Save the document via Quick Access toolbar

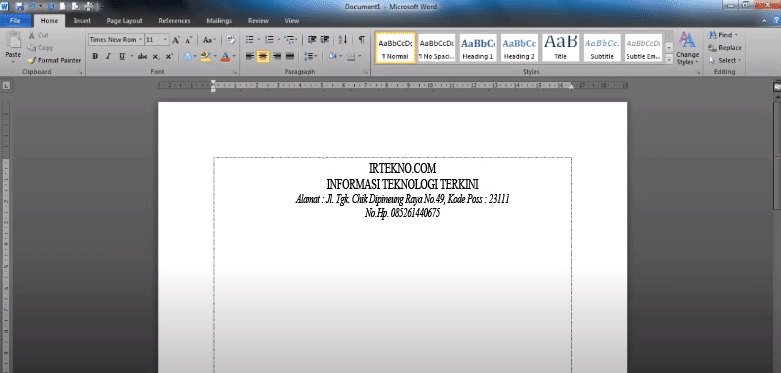tap(19, 6)
